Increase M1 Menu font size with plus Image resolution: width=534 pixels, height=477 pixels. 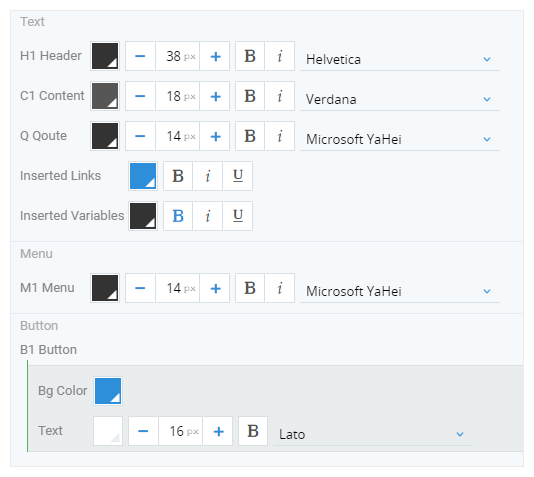point(215,288)
